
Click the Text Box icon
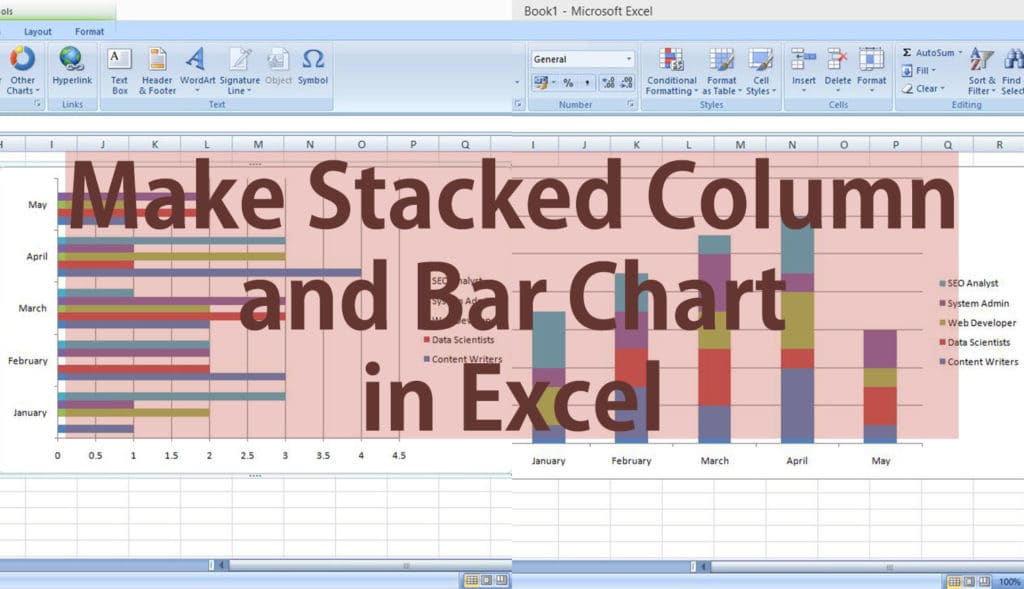coord(119,66)
